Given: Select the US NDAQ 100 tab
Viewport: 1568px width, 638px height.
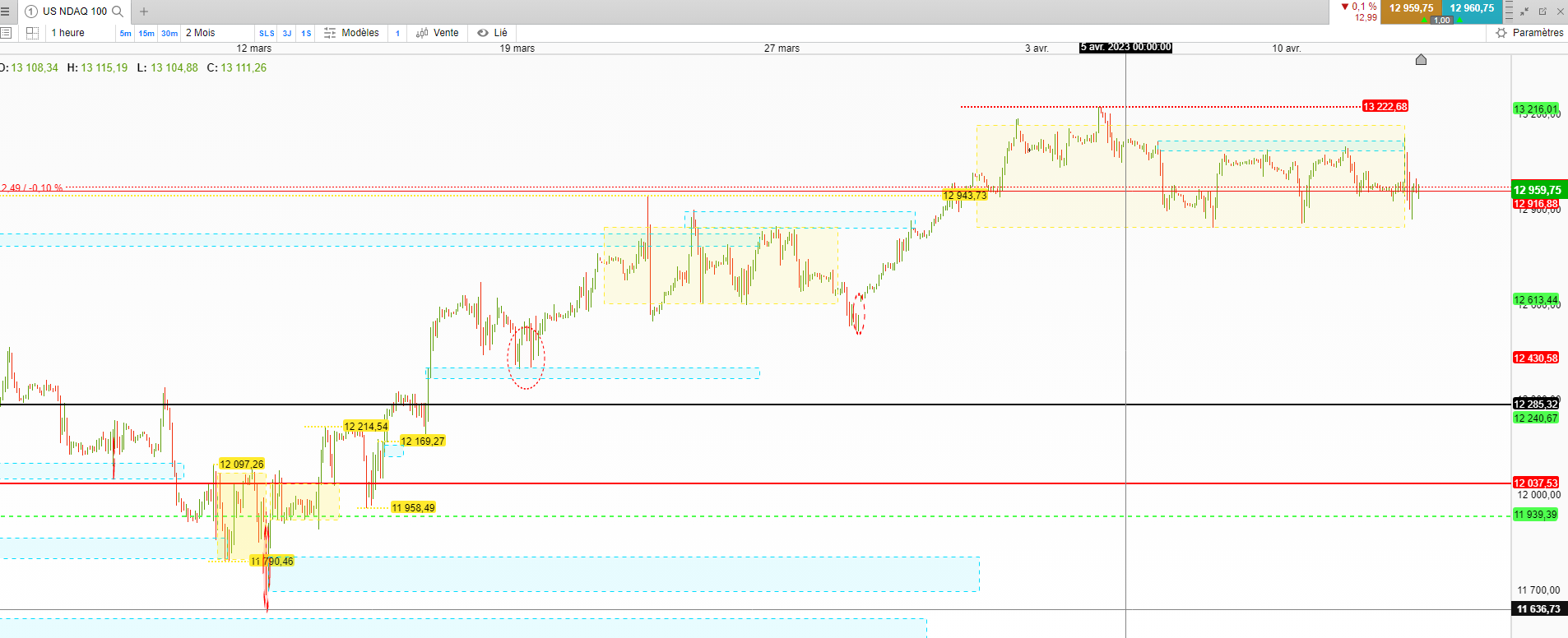Looking at the screenshot, I should pos(74,12).
